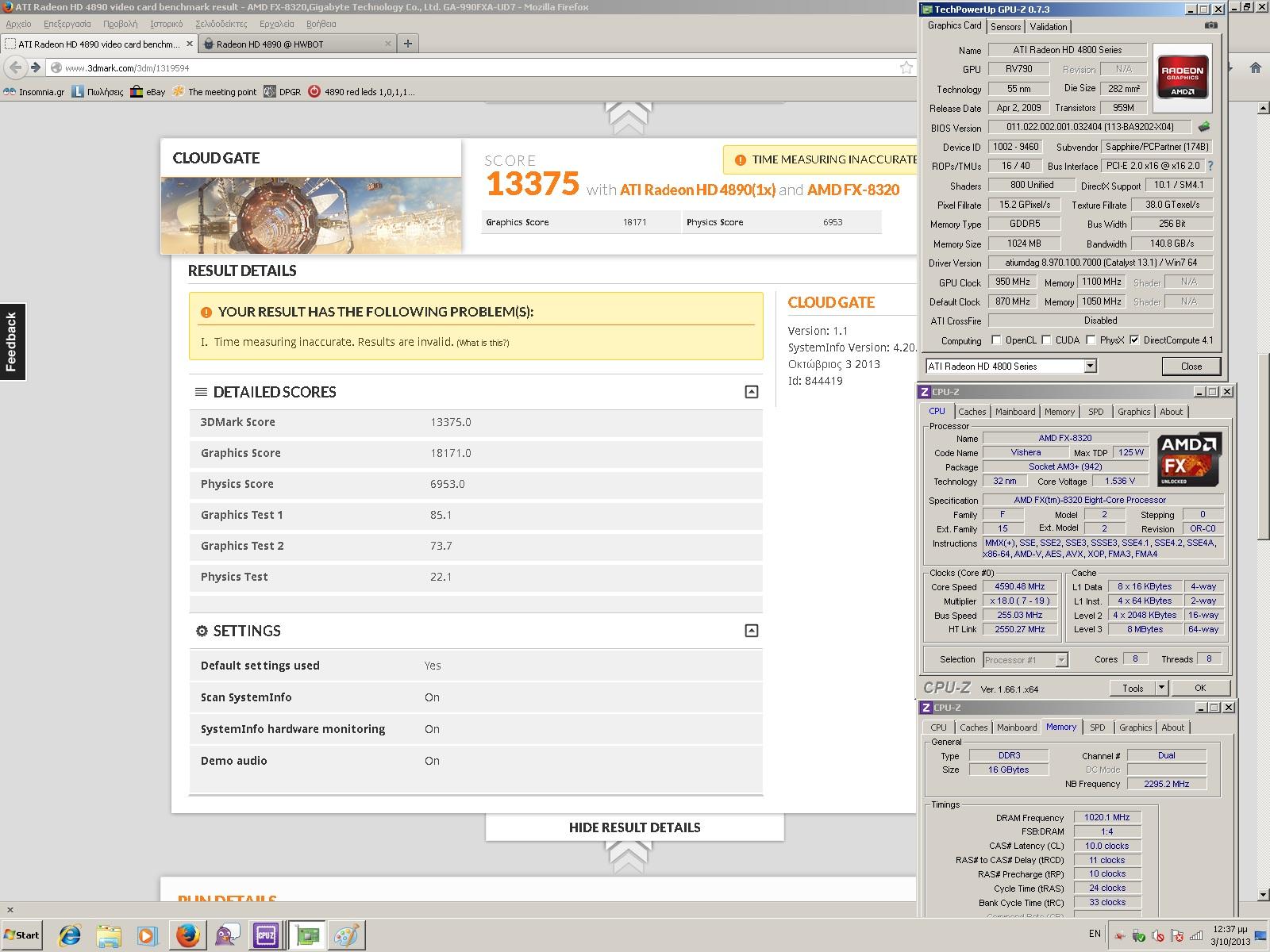Click the OK button in CPU-Z
1270x952 pixels.
[1200, 688]
